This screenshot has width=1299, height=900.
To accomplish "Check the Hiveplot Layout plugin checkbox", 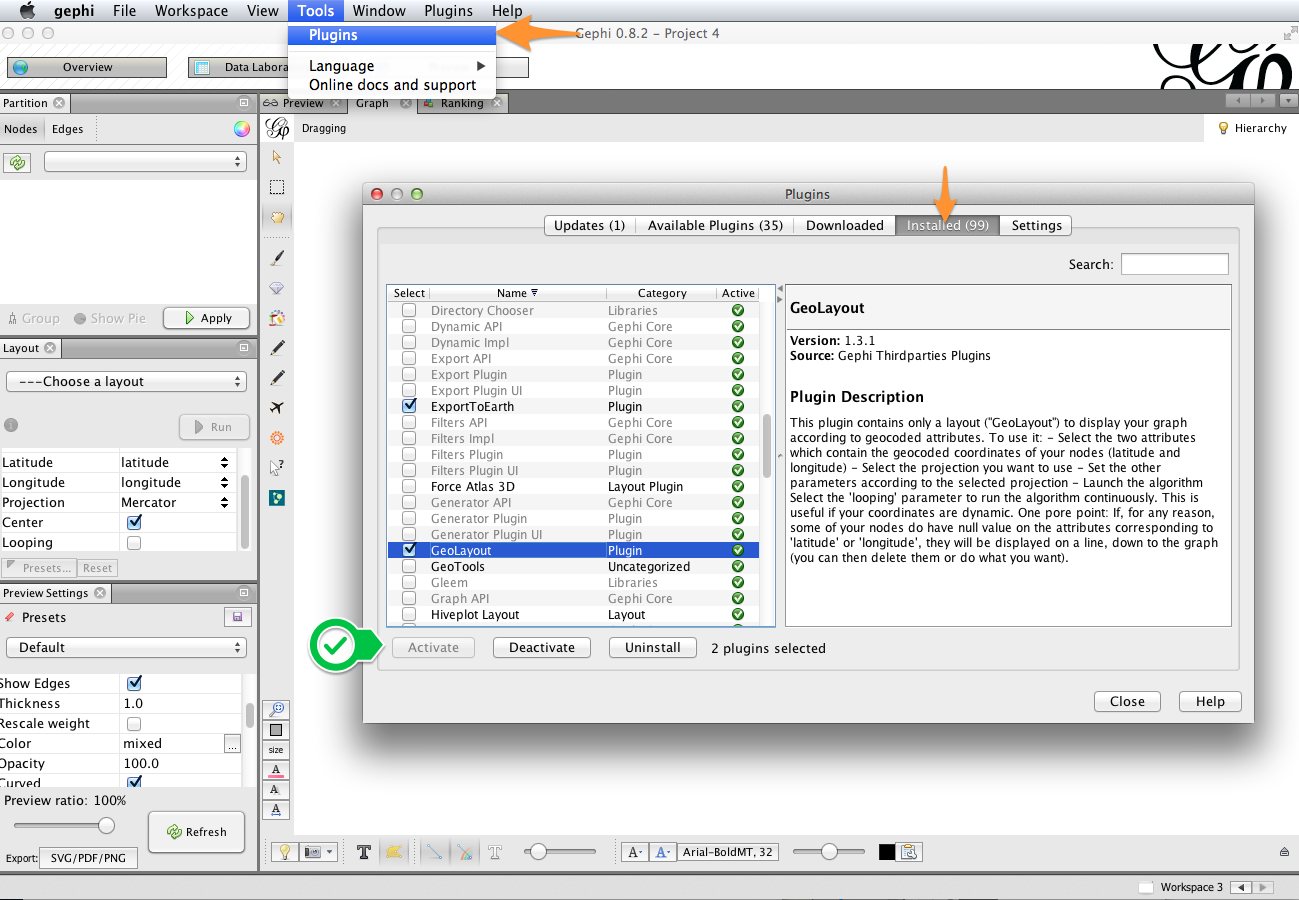I will [x=409, y=614].
